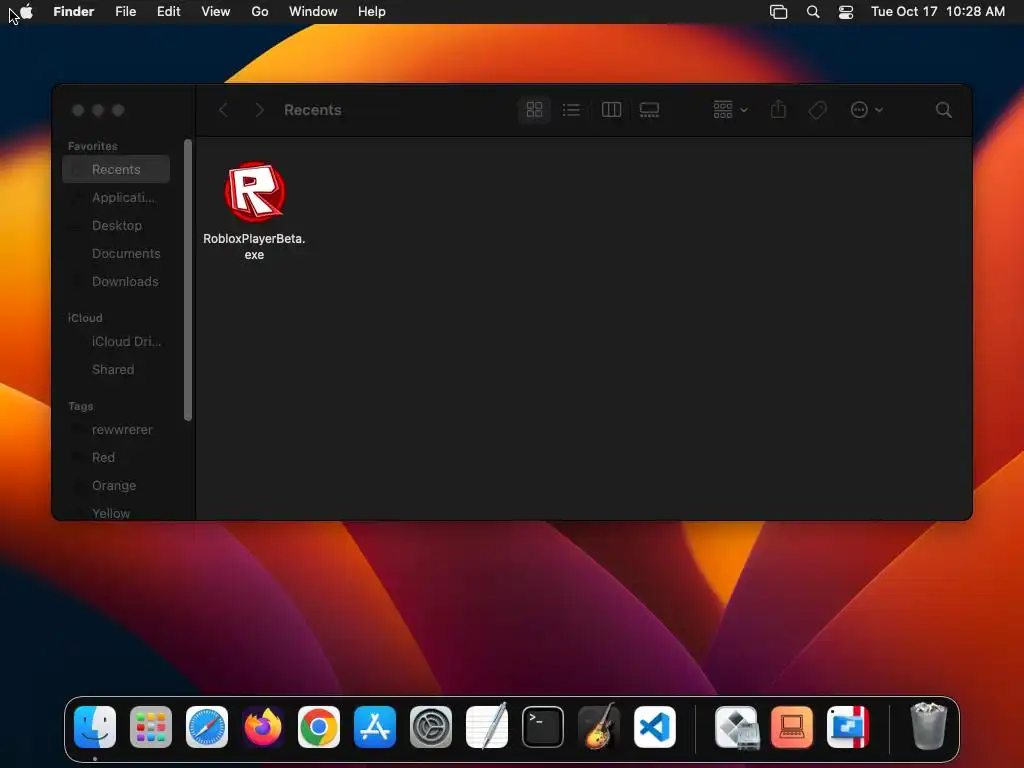This screenshot has height=768, width=1024.
Task: Select the Red tag
Action: (116, 458)
